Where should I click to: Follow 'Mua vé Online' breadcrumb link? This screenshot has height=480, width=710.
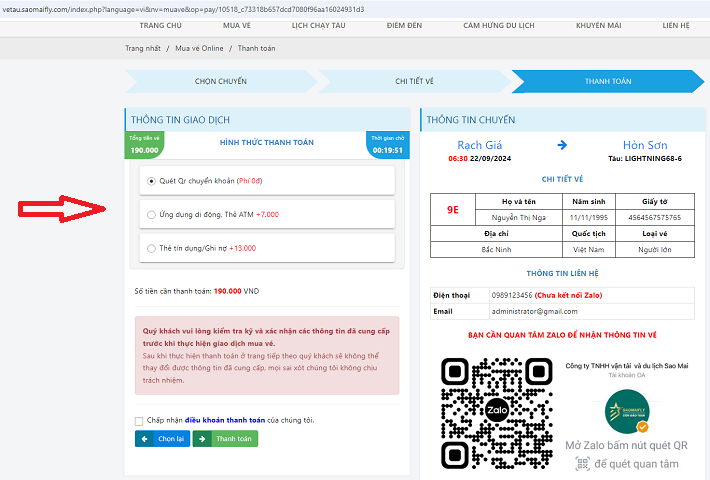[199, 48]
